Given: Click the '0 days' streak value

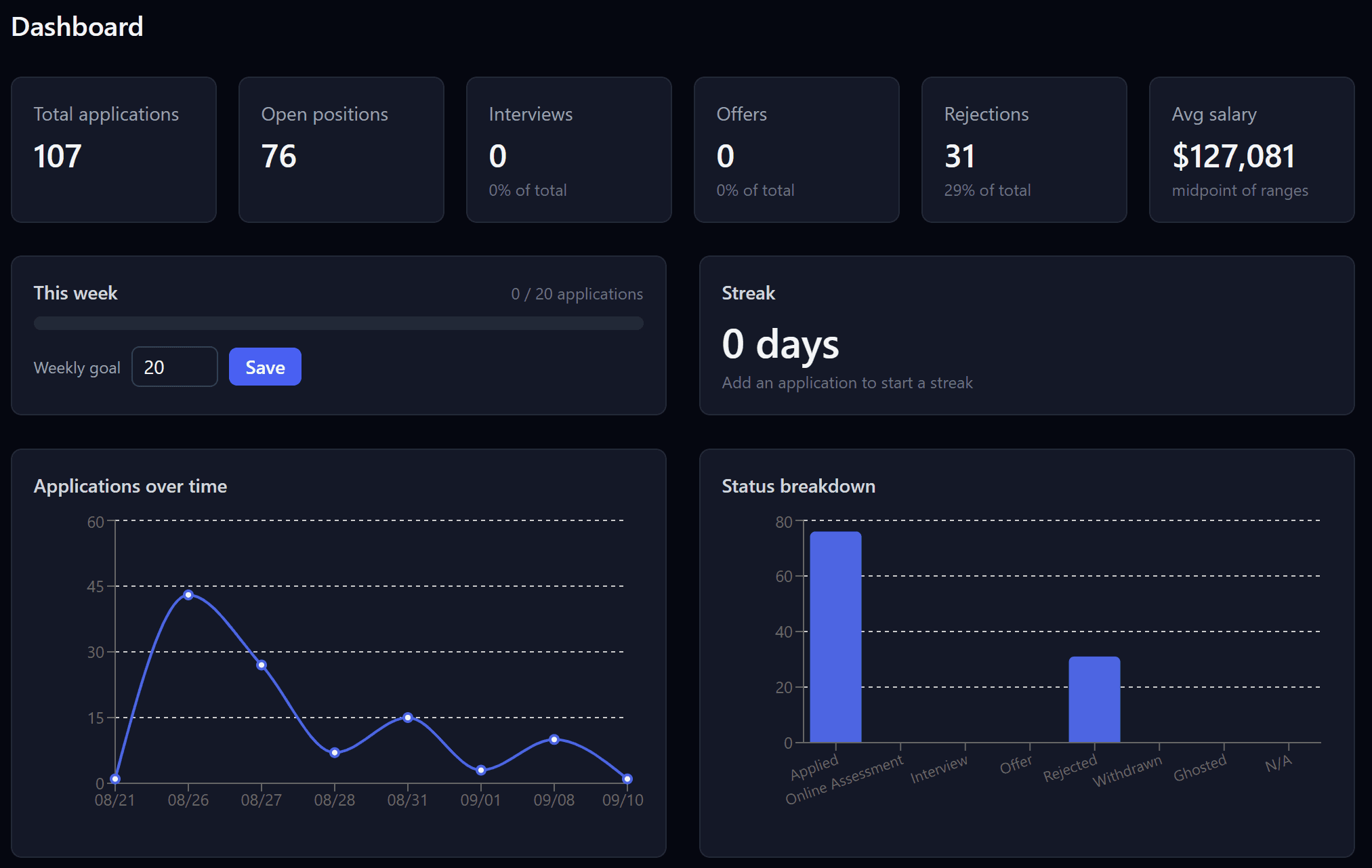Looking at the screenshot, I should (781, 344).
